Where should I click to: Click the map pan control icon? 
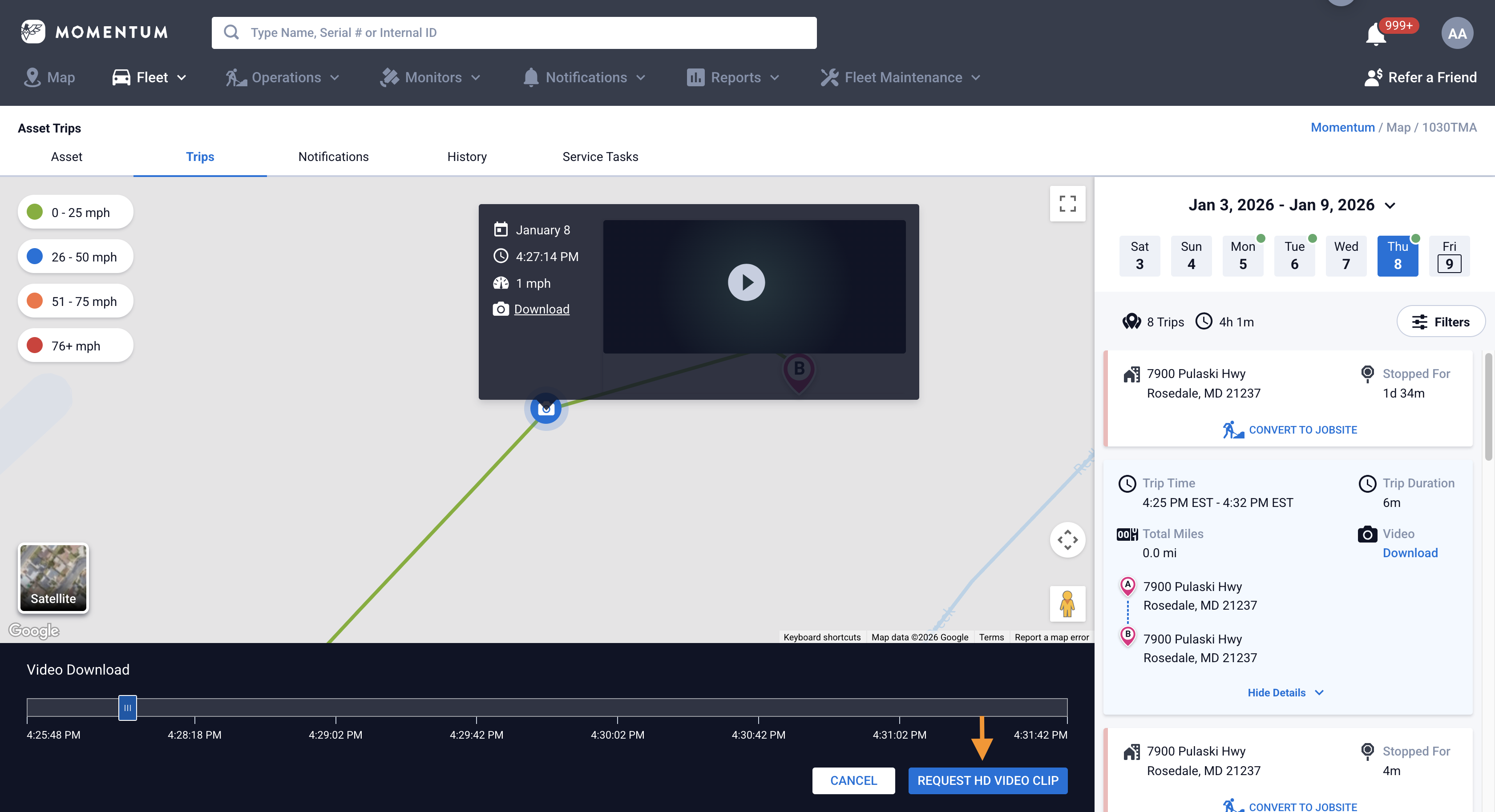1067,539
